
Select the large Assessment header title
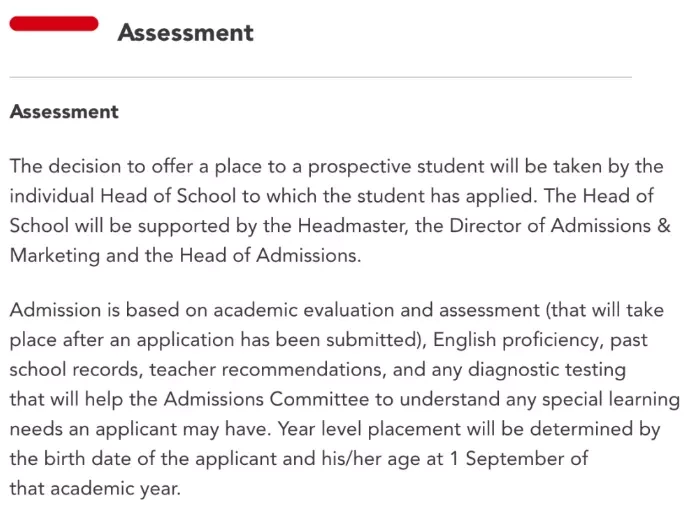[186, 32]
